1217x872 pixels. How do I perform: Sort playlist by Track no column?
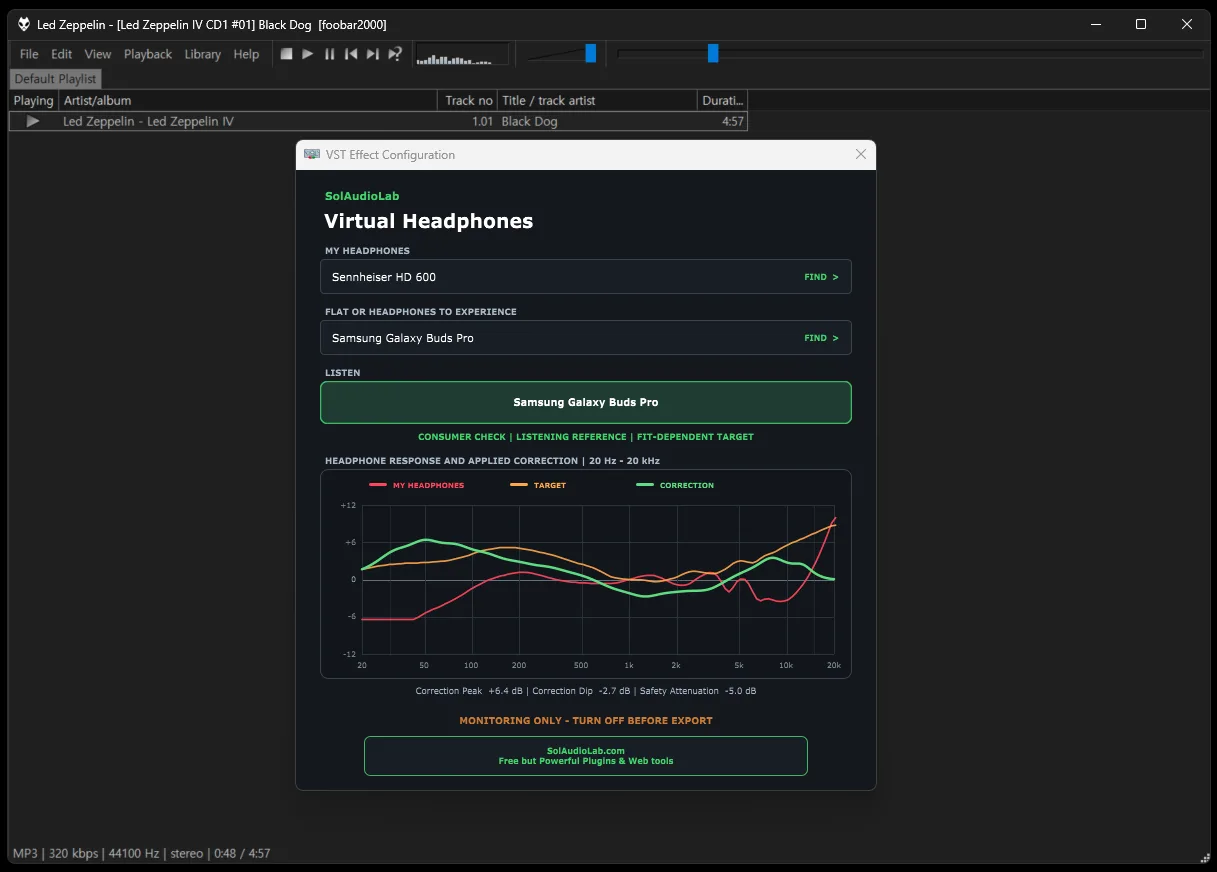click(467, 100)
